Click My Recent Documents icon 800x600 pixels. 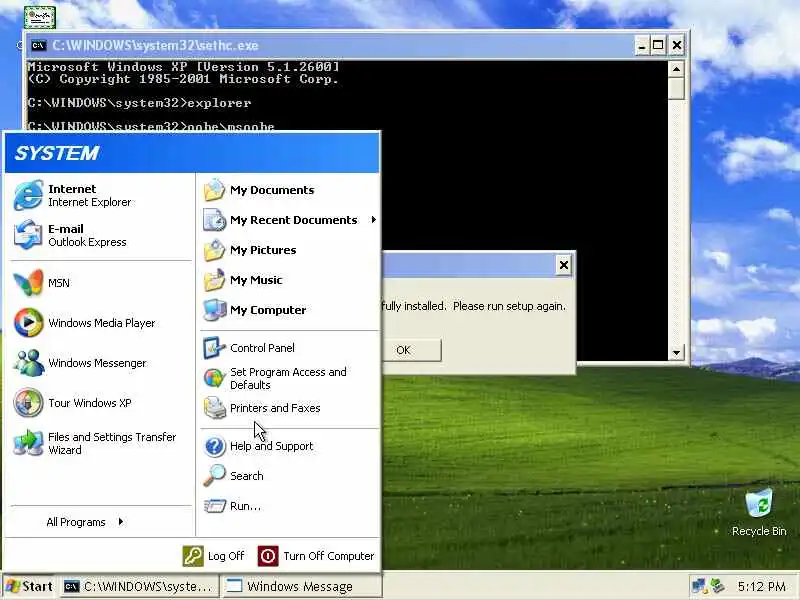coord(214,220)
